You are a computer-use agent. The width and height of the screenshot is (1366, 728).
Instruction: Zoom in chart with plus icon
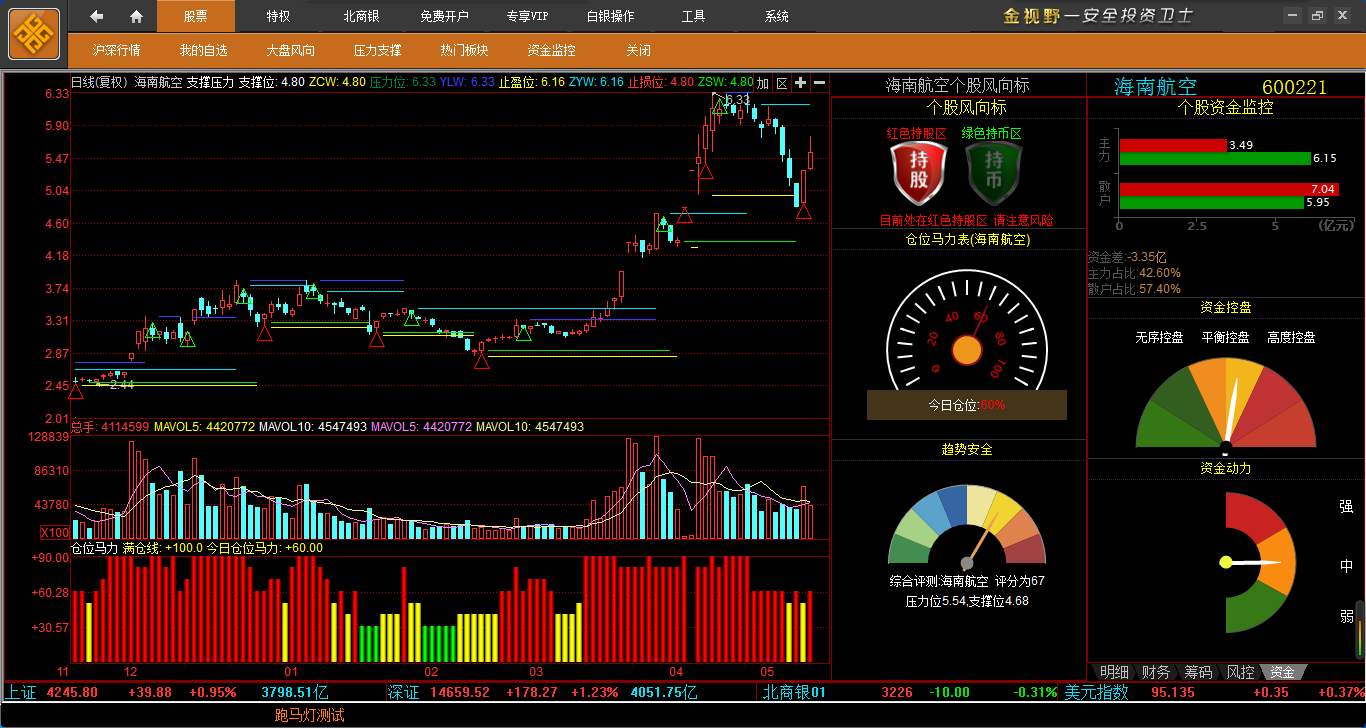click(800, 83)
